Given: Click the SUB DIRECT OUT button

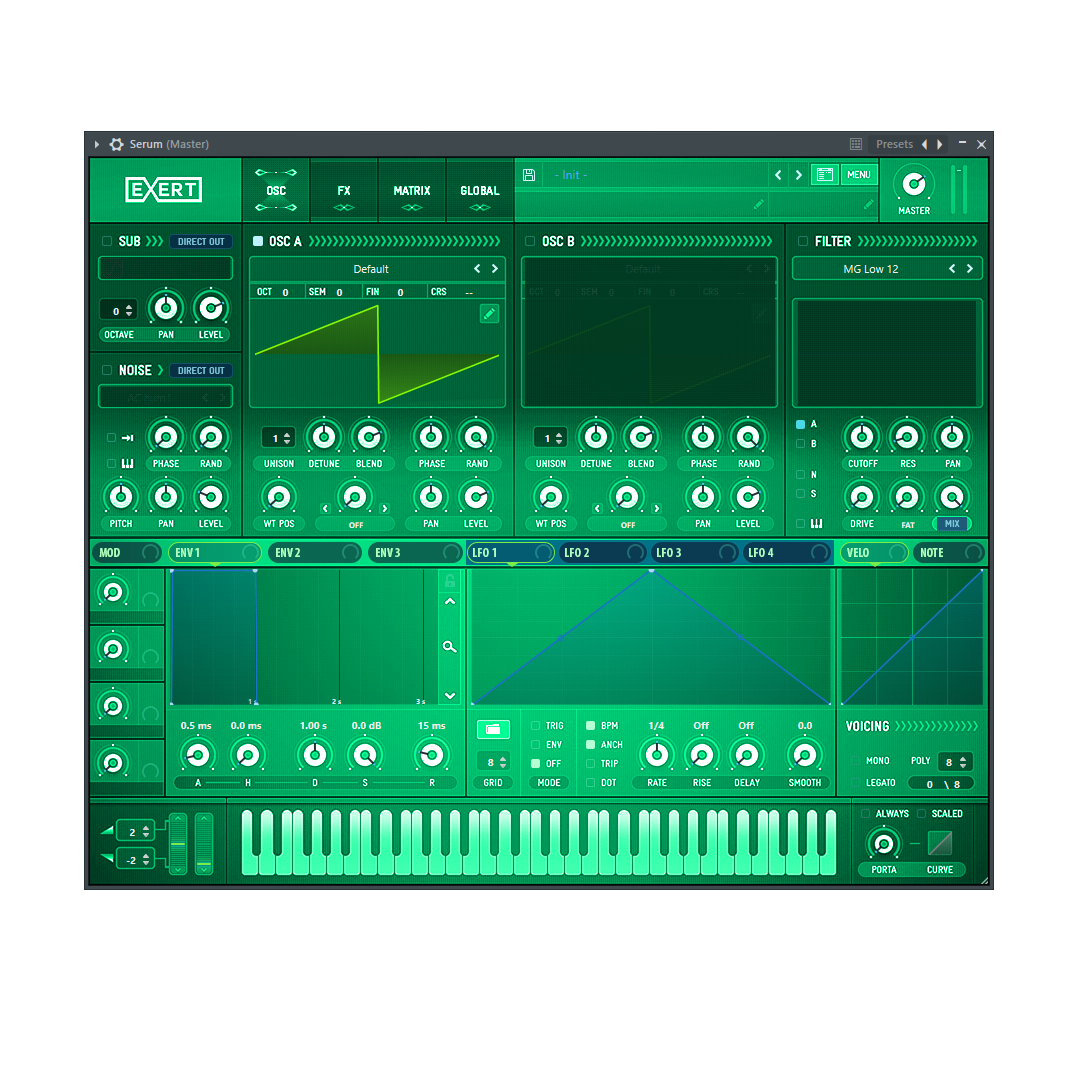Looking at the screenshot, I should 201,241.
